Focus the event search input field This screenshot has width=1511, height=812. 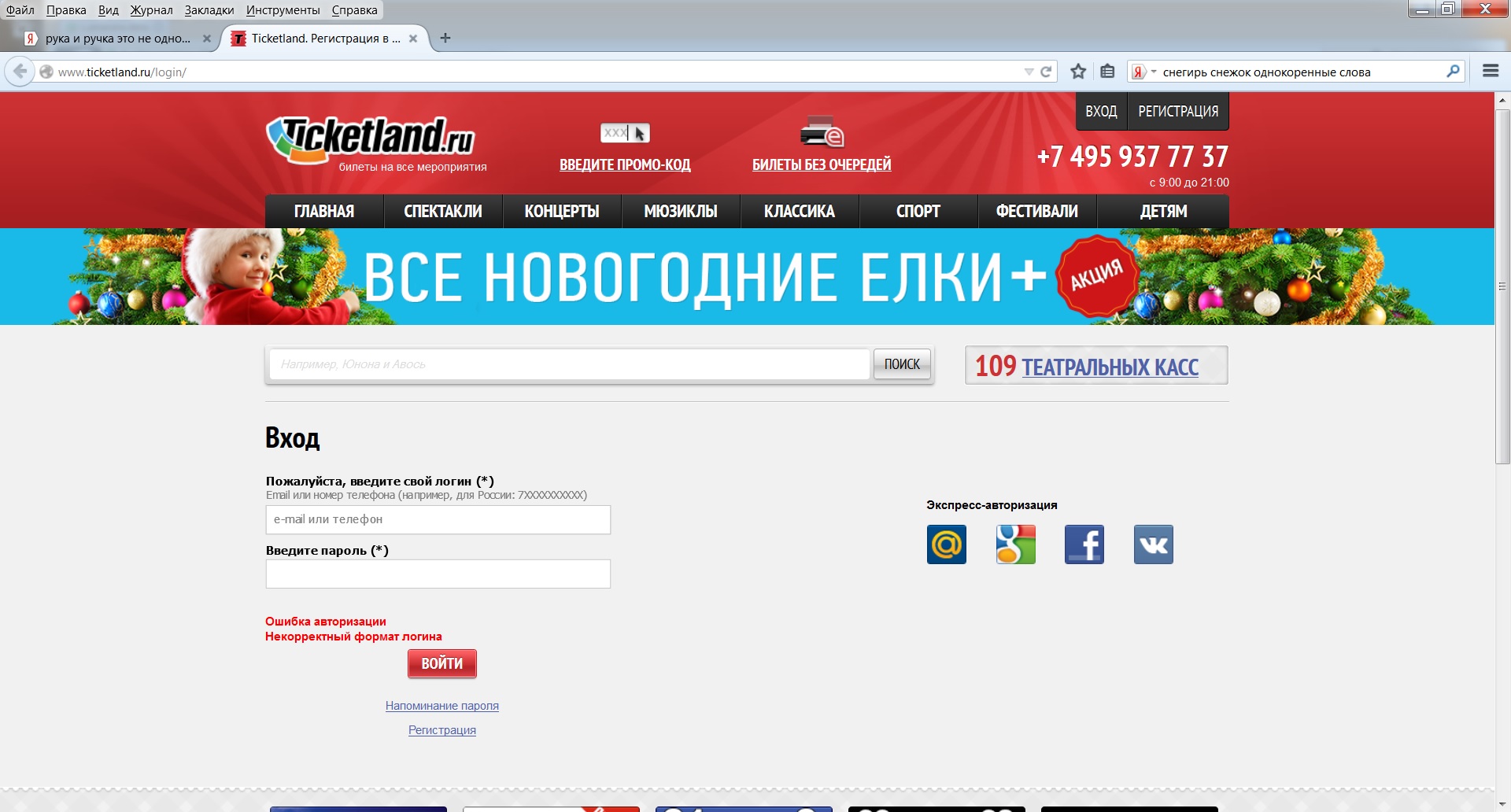pos(569,364)
